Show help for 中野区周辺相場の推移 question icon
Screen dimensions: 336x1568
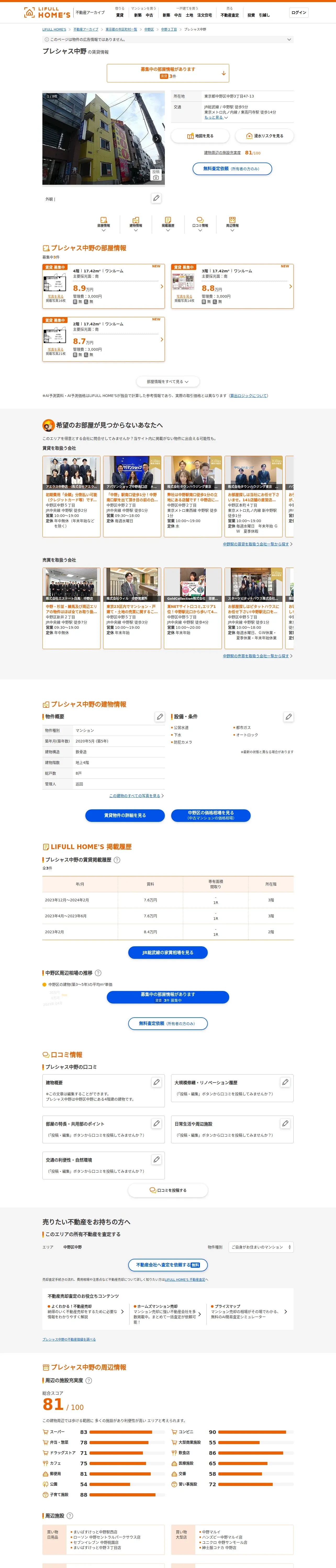[x=98, y=973]
